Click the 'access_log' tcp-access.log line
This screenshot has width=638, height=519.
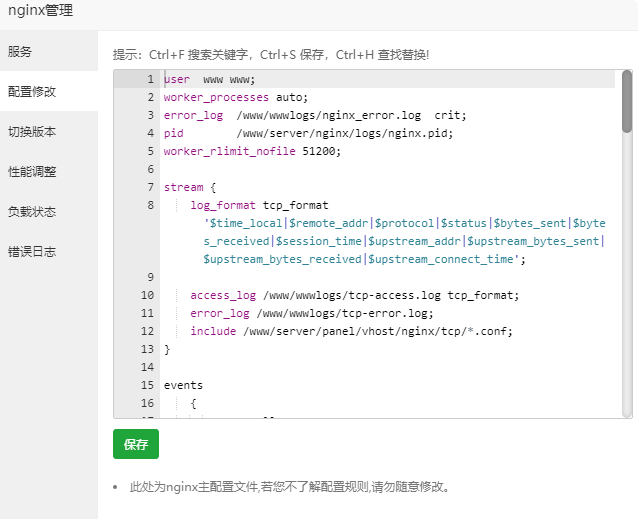354,295
